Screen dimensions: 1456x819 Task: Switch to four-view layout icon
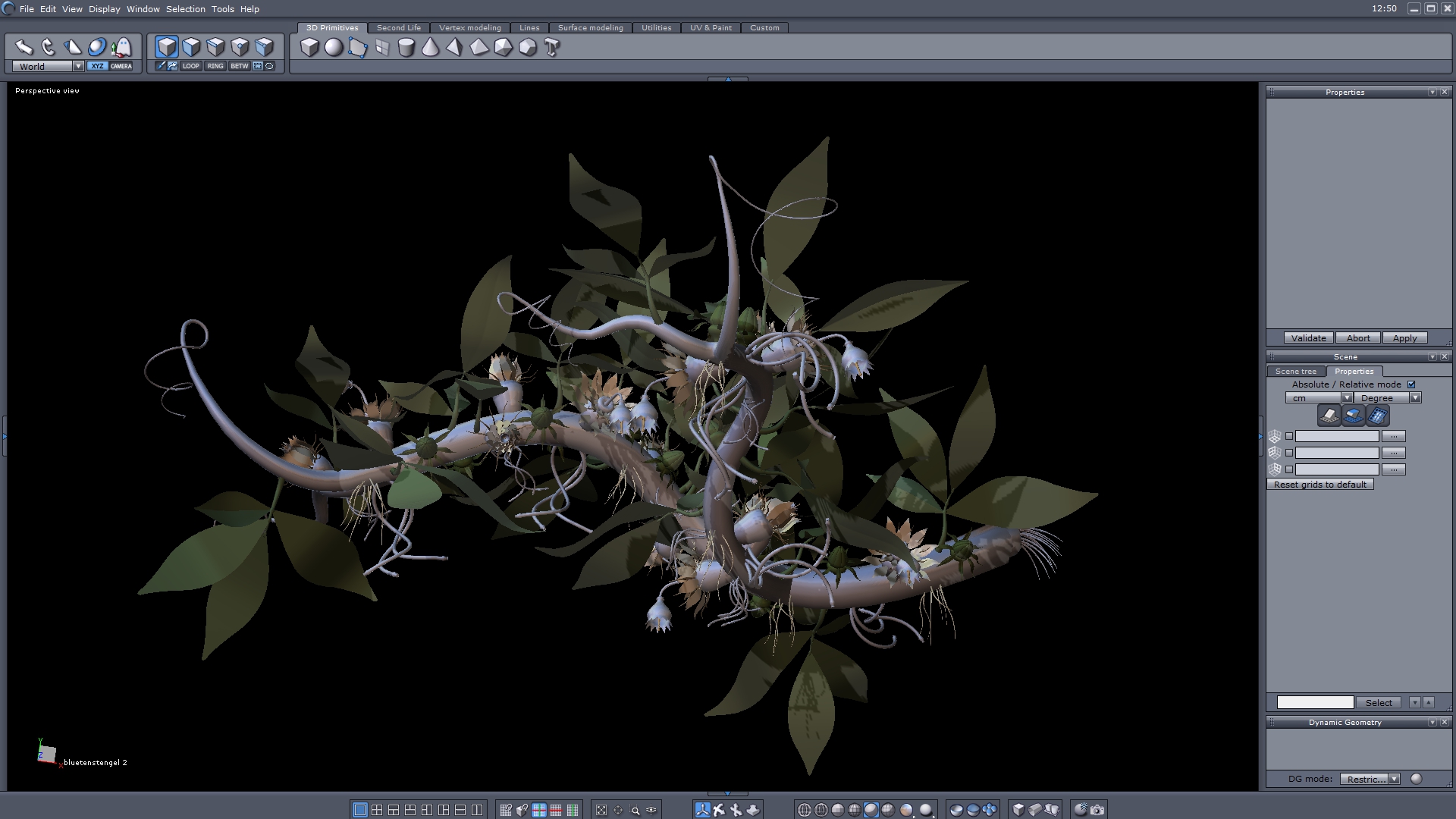[377, 810]
